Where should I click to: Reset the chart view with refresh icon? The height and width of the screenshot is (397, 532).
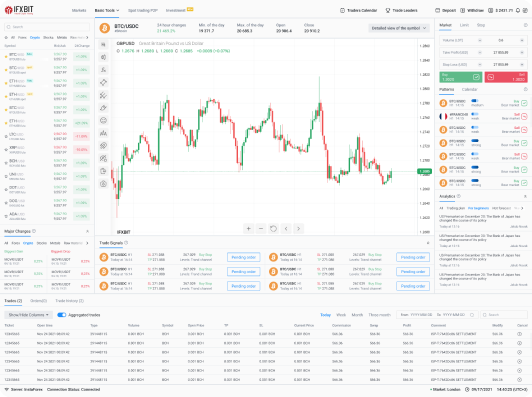(x=273, y=229)
